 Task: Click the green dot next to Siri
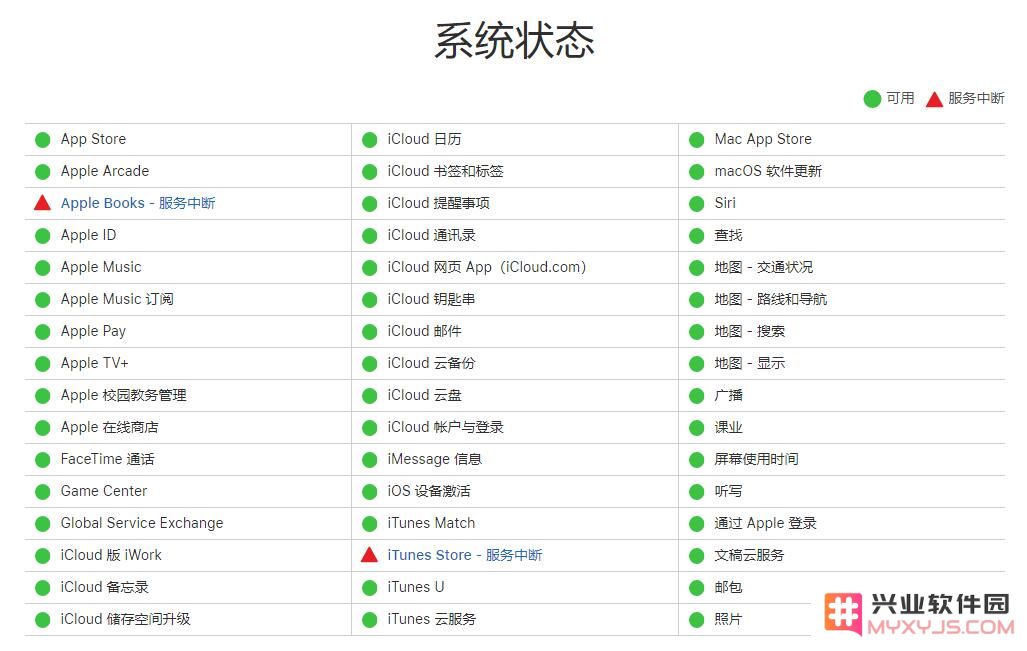[696, 204]
